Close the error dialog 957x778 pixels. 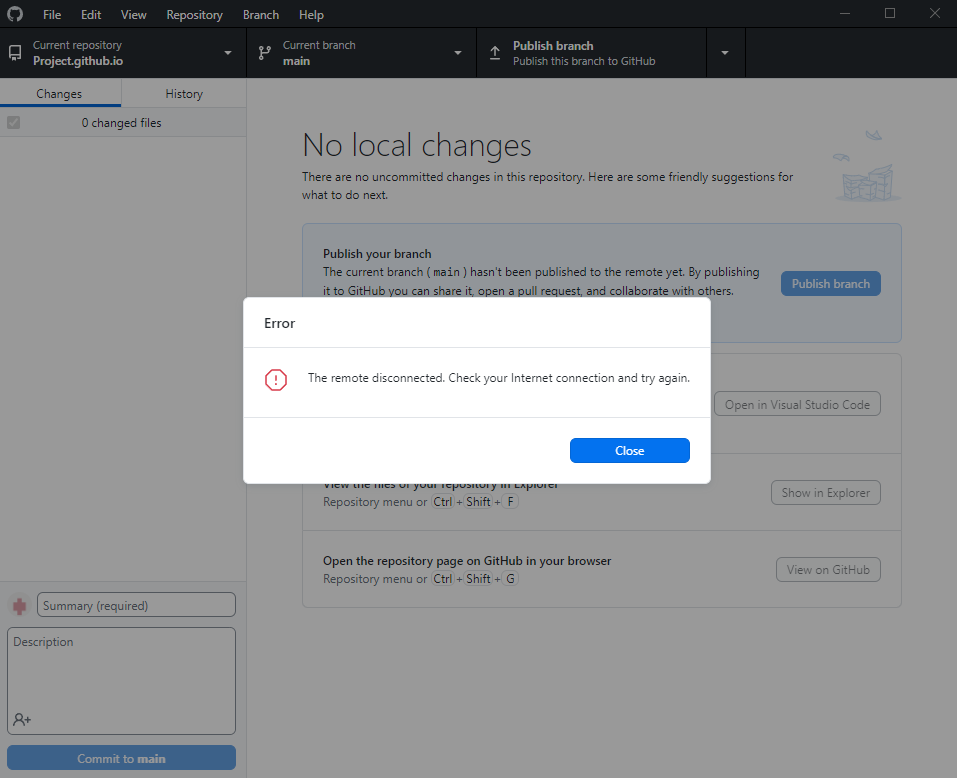[629, 450]
